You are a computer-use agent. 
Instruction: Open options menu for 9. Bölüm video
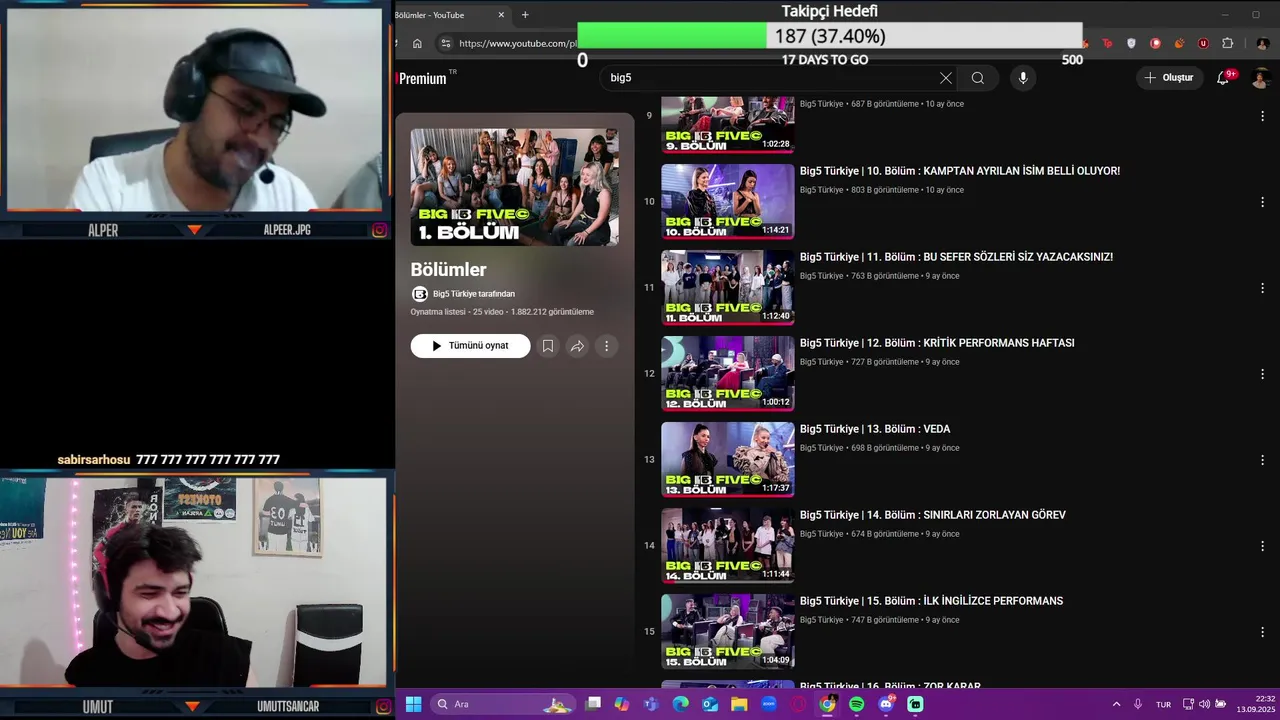coord(1262,116)
